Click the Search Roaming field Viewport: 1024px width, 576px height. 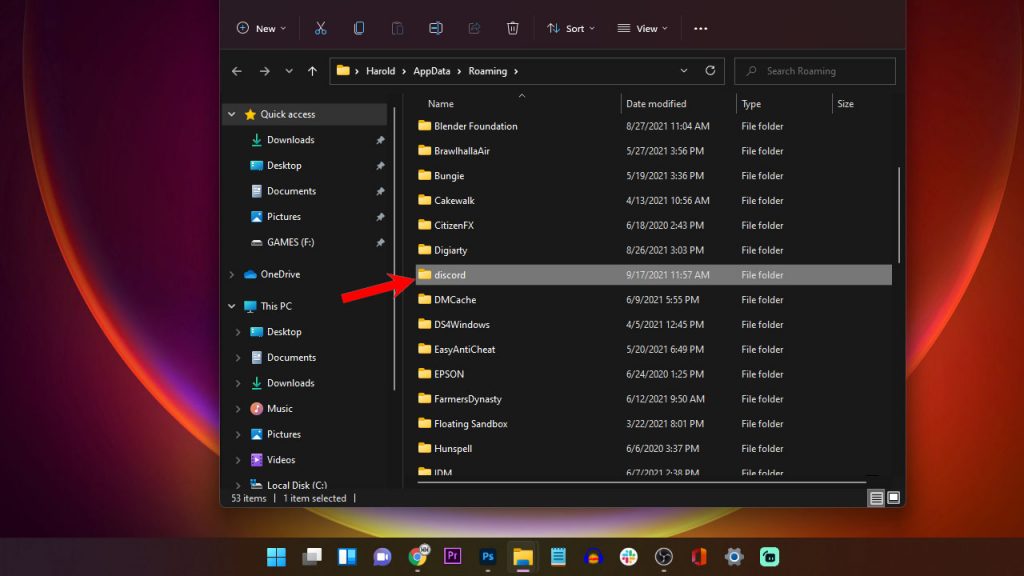(815, 71)
